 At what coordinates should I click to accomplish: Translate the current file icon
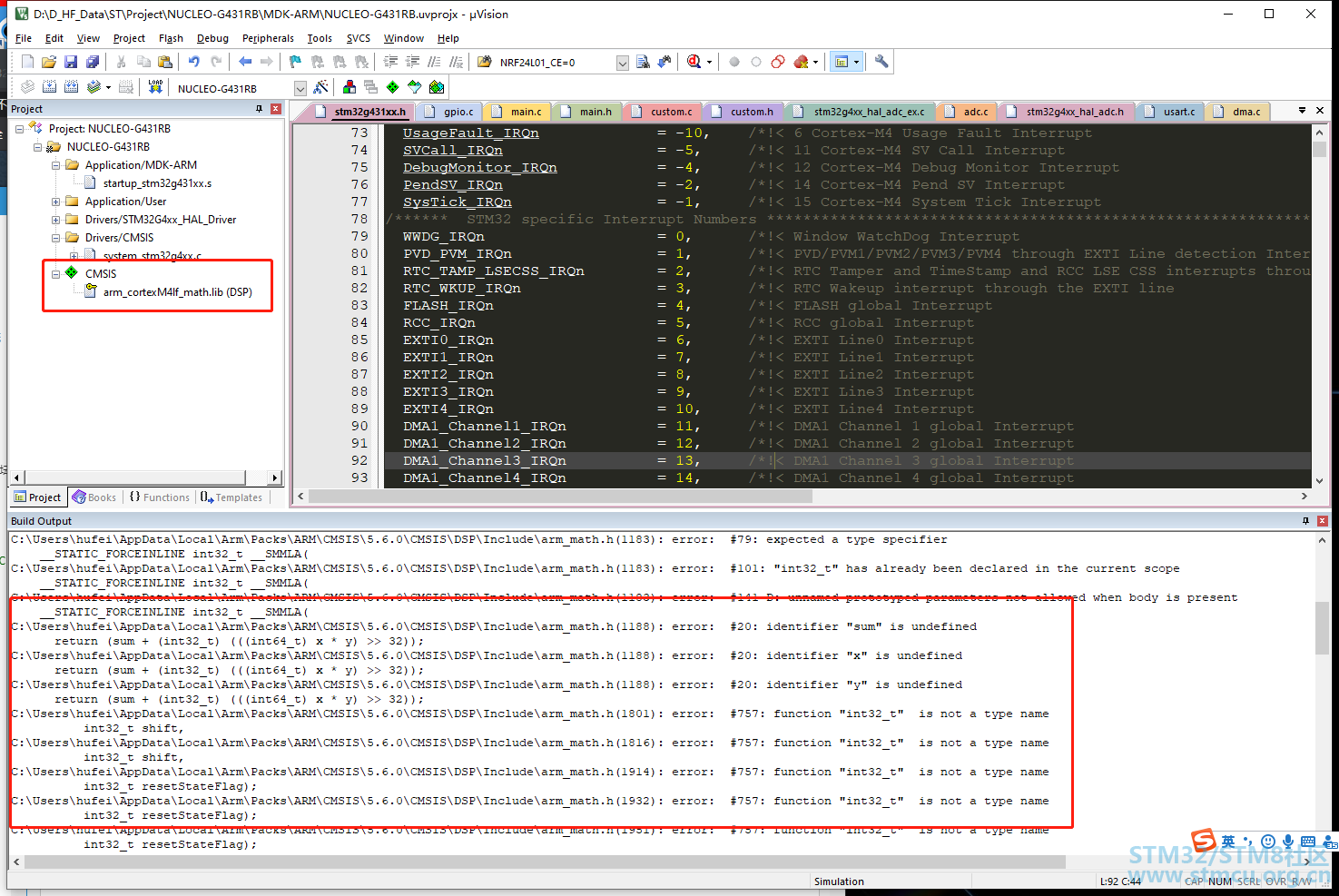coord(27,87)
